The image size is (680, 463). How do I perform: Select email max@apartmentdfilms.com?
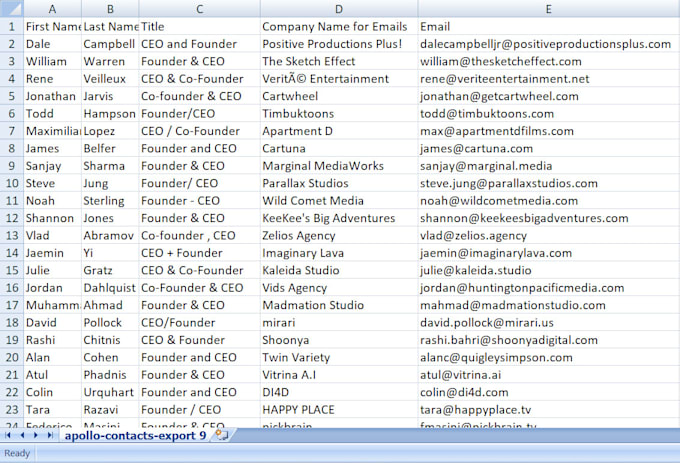(549, 131)
